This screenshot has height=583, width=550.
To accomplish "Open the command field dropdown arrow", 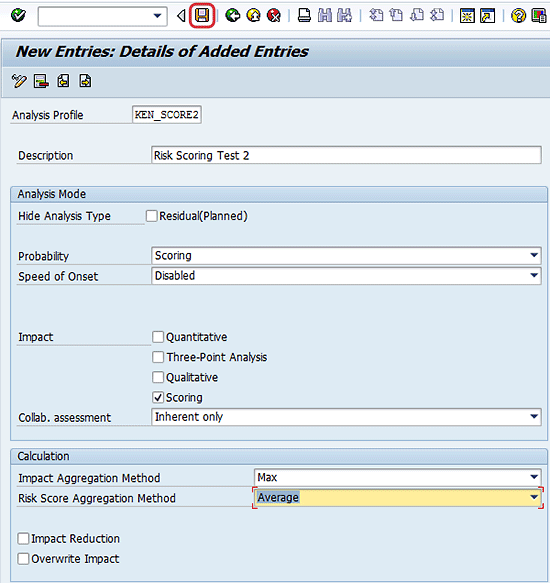I will pos(157,16).
